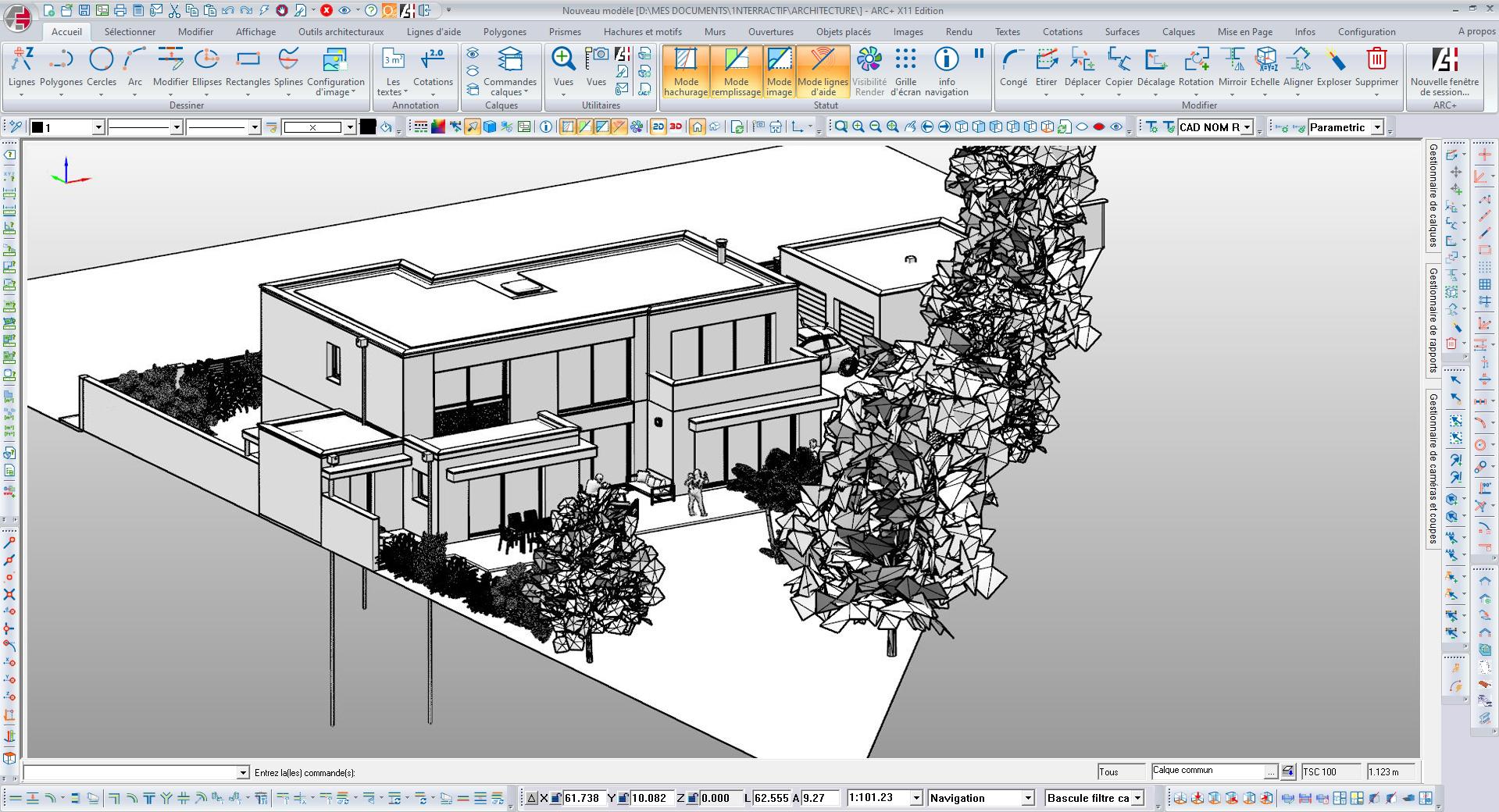Toggle Mode lignes d'aide

(x=823, y=70)
